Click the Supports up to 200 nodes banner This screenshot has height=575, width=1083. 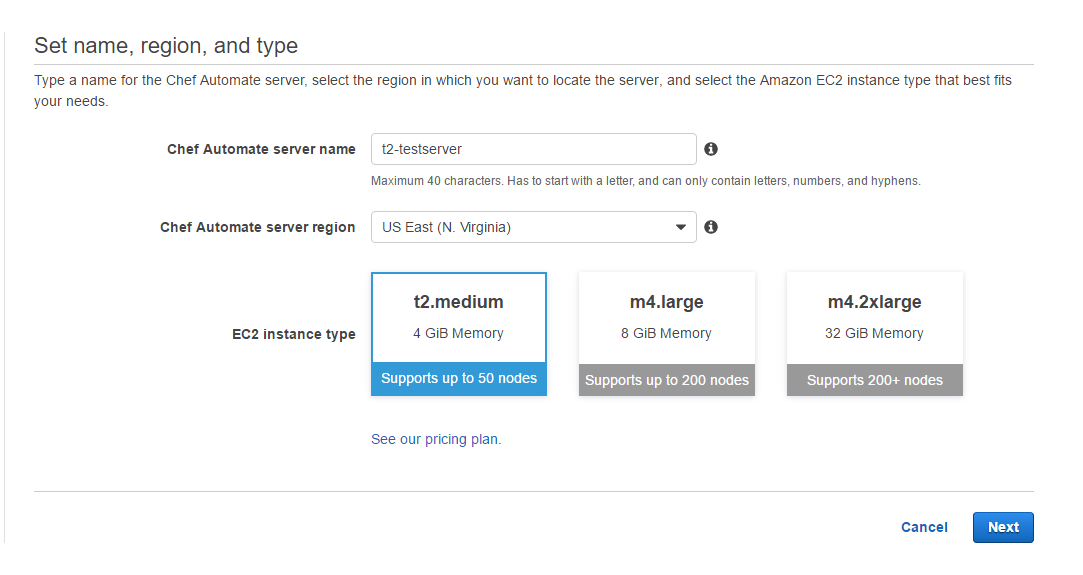coord(667,380)
